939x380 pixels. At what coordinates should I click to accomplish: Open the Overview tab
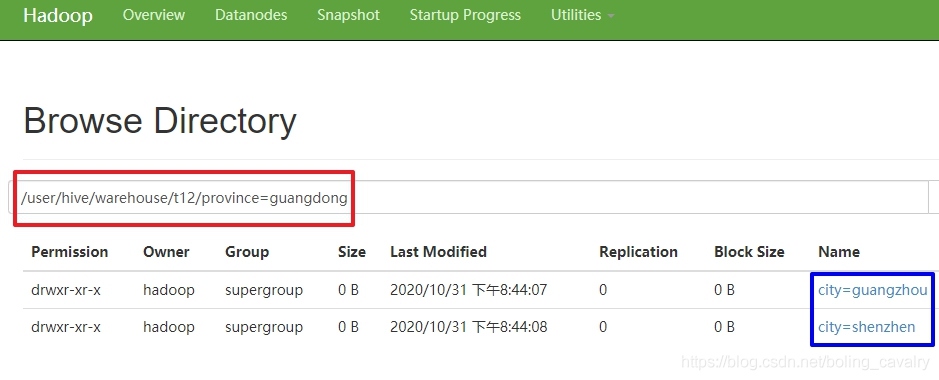point(154,15)
